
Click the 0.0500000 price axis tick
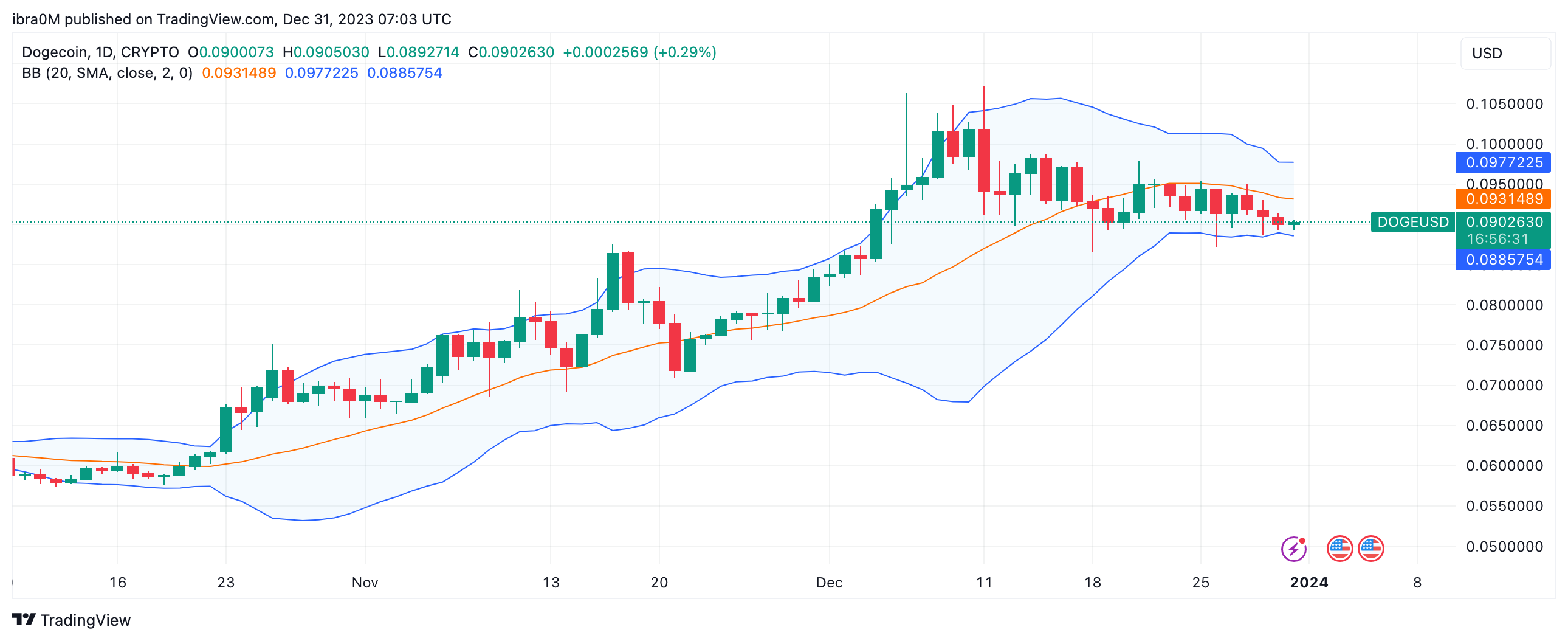[x=1504, y=547]
